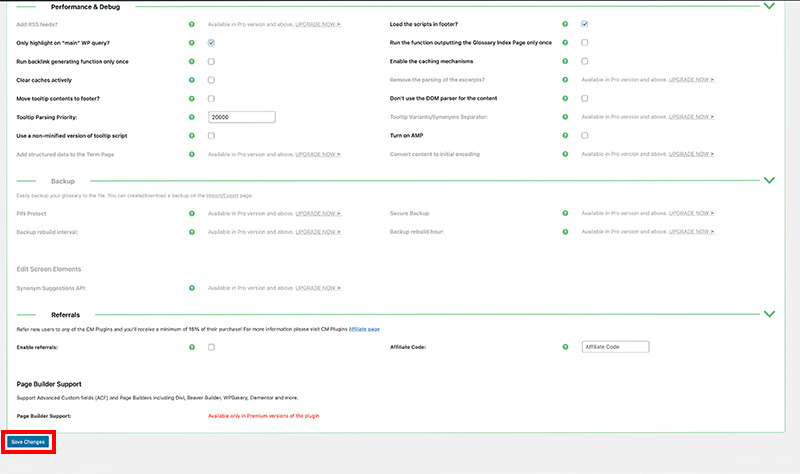The height and width of the screenshot is (474, 800).
Task: Click the Tooltip Parsing Priority field
Action: (241, 117)
